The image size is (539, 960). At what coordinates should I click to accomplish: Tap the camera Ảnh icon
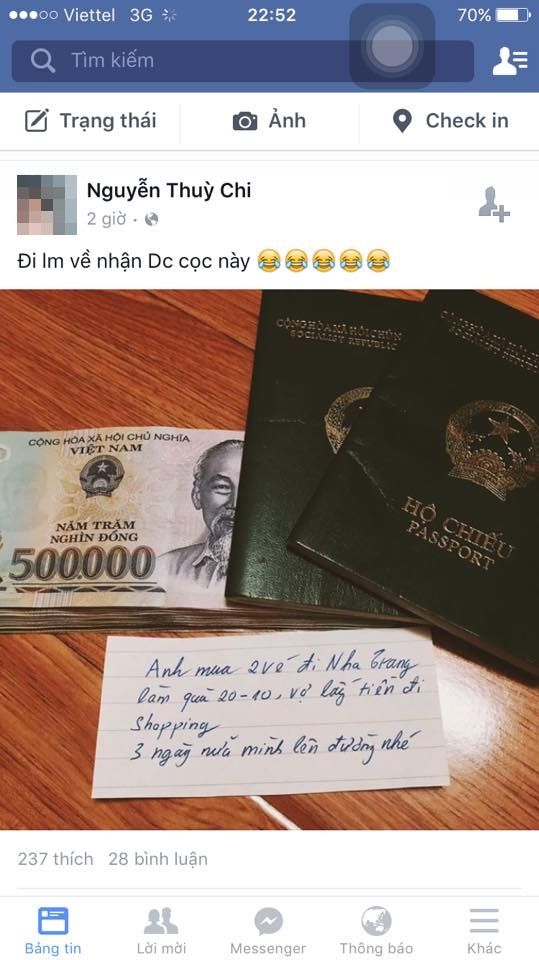245,121
